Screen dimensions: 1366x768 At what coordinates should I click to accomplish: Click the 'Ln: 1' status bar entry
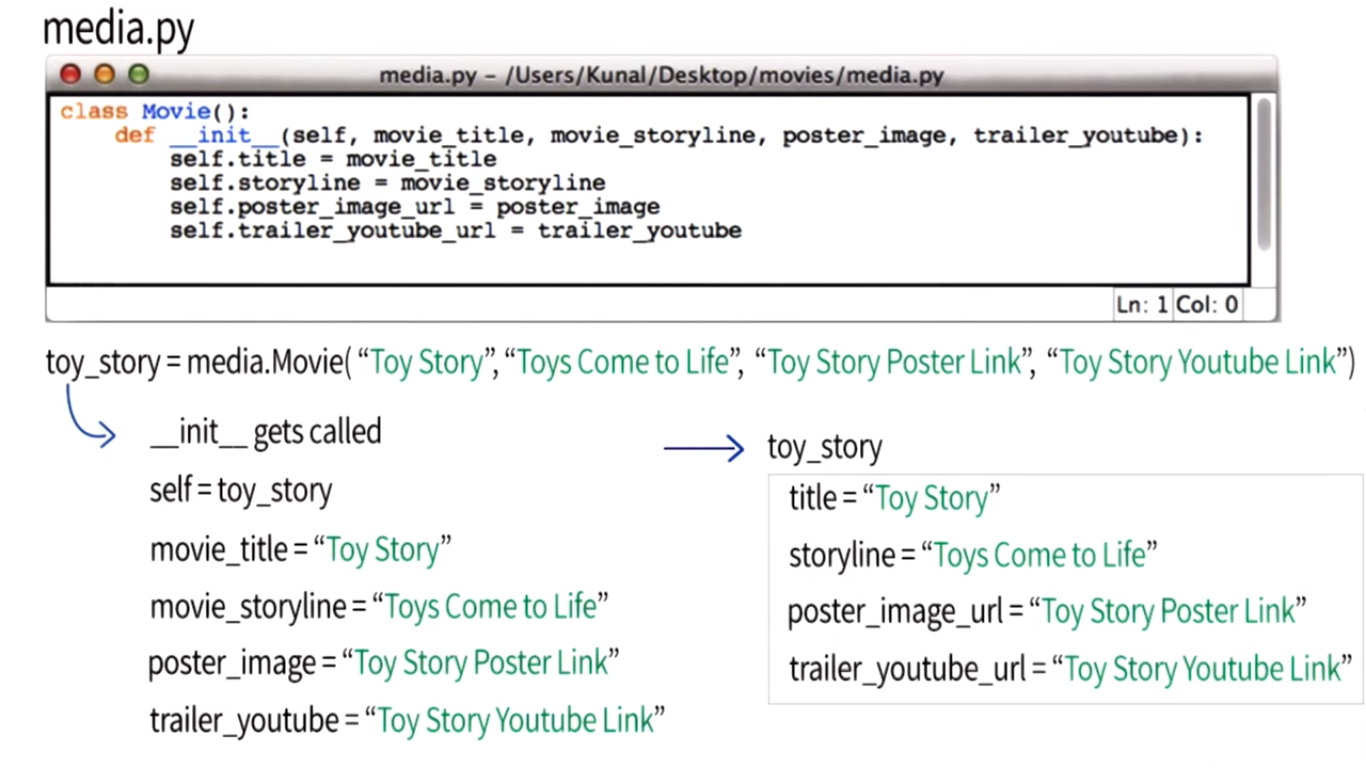click(1142, 305)
